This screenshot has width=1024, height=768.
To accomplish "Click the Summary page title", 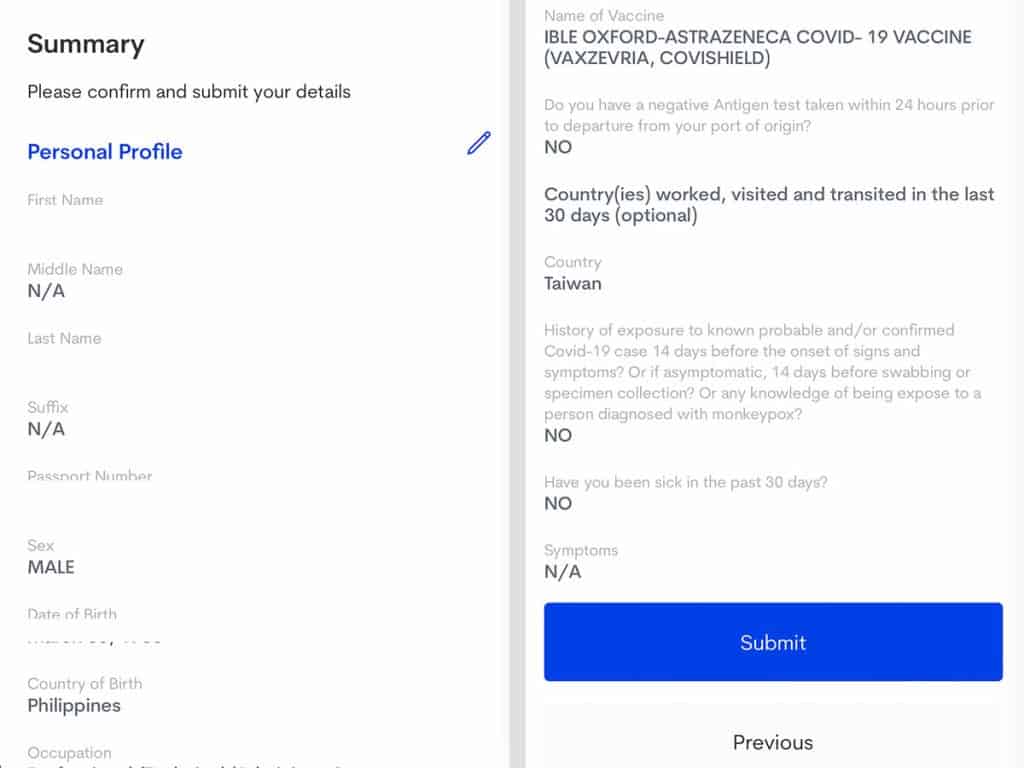I will 86,44.
